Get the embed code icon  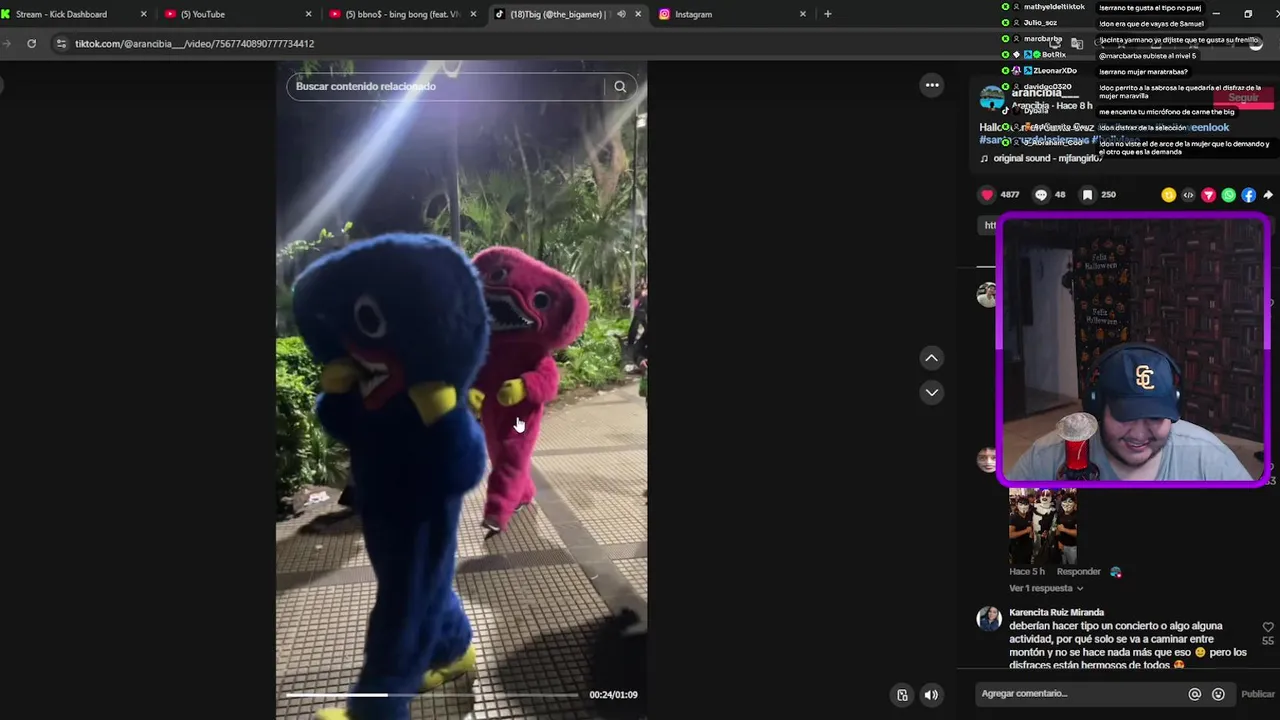coord(1188,195)
